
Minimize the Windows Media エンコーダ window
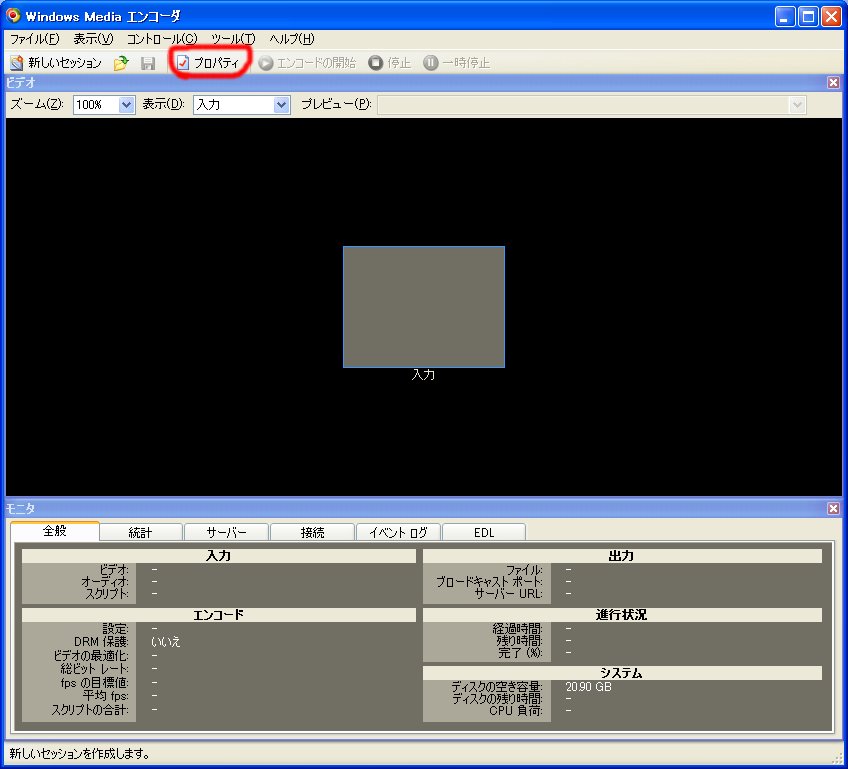[785, 16]
